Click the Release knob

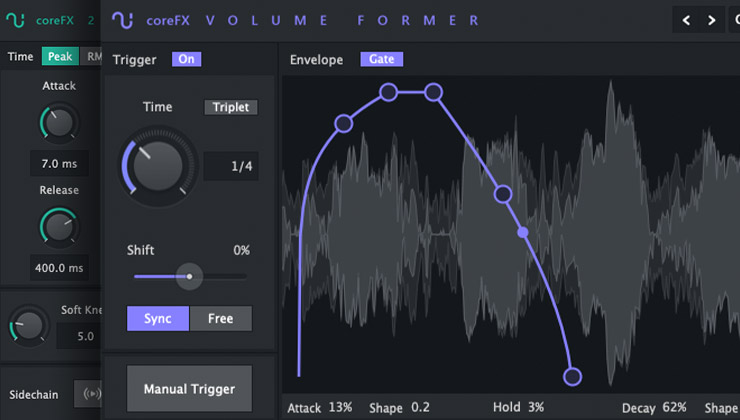click(x=59, y=227)
